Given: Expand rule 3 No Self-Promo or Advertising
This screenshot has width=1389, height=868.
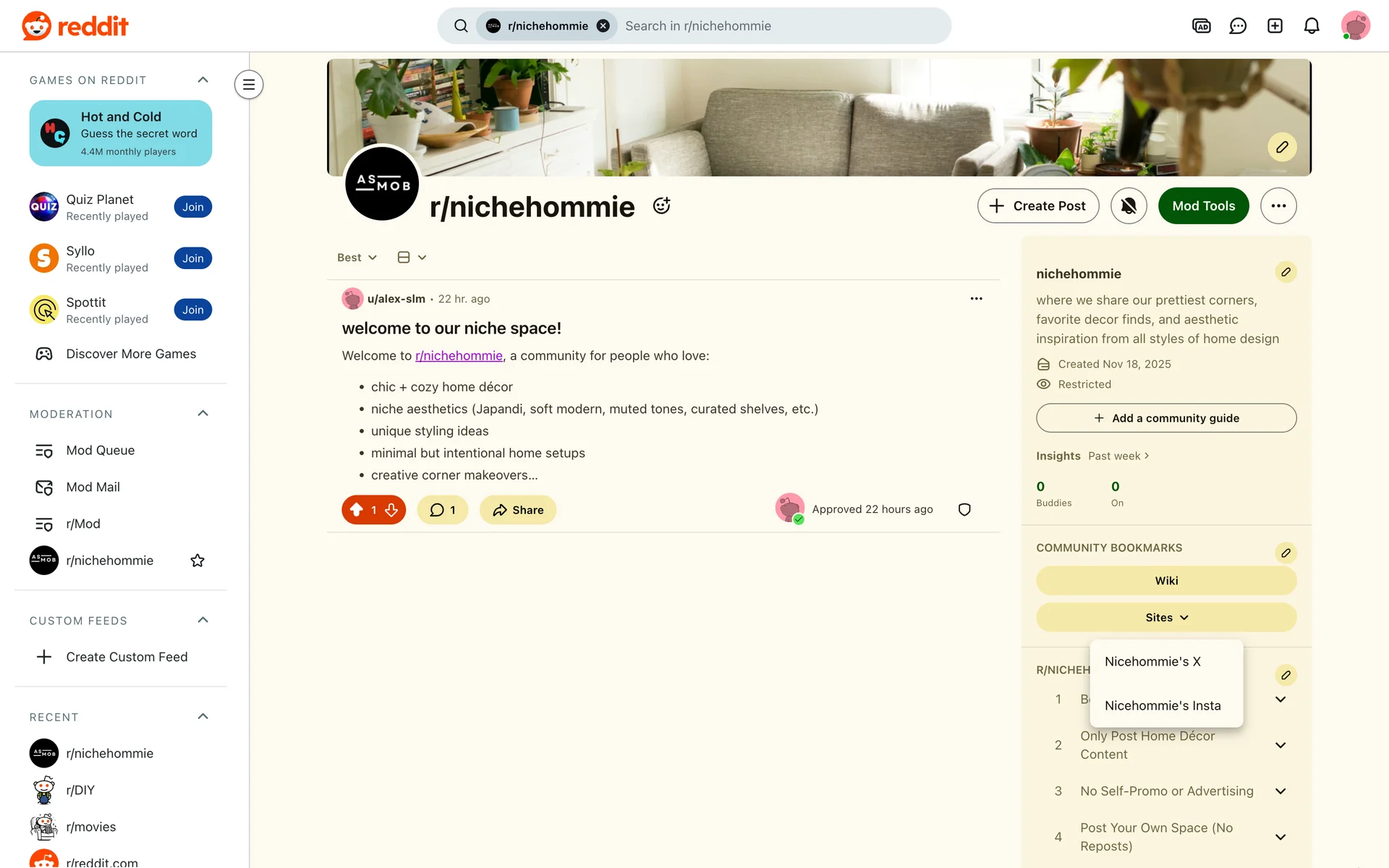Looking at the screenshot, I should (x=1280, y=791).
